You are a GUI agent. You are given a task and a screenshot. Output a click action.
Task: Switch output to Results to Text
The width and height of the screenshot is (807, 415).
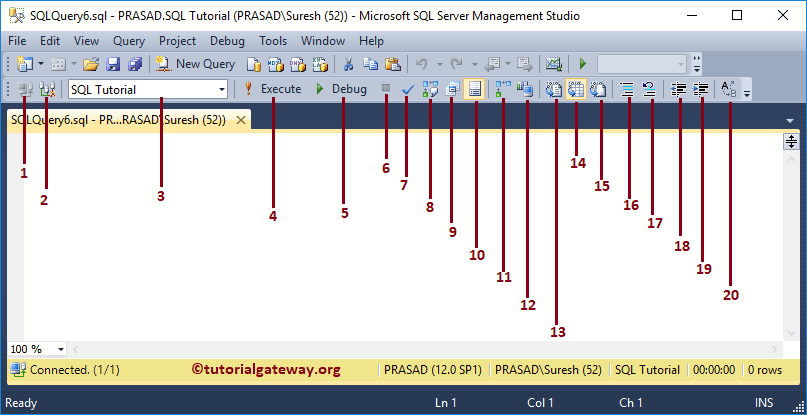pos(554,90)
